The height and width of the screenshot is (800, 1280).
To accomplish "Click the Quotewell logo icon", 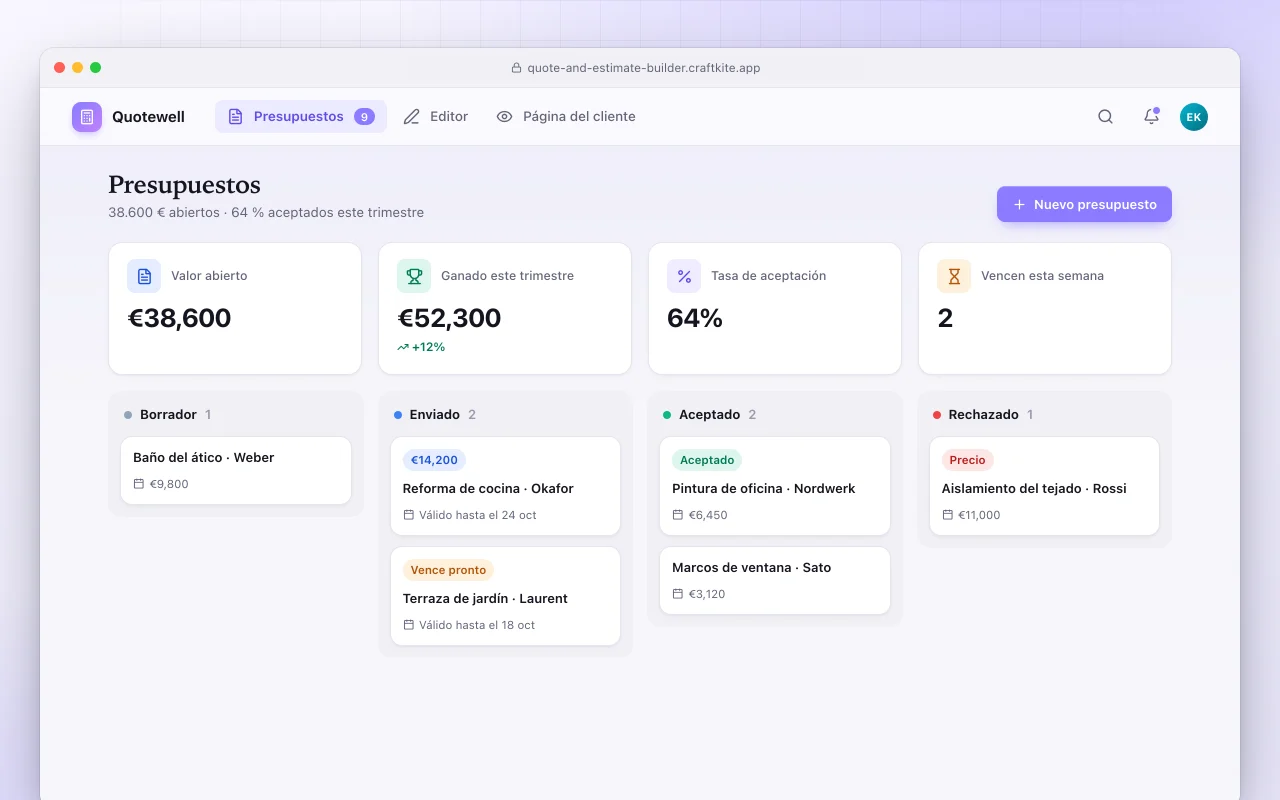I will pos(87,117).
